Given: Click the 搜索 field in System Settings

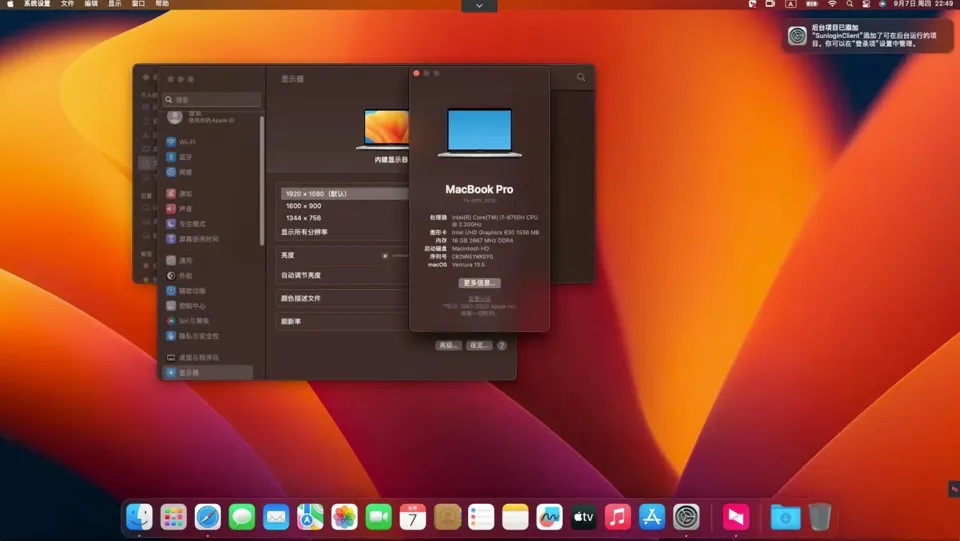Looking at the screenshot, I should (213, 100).
